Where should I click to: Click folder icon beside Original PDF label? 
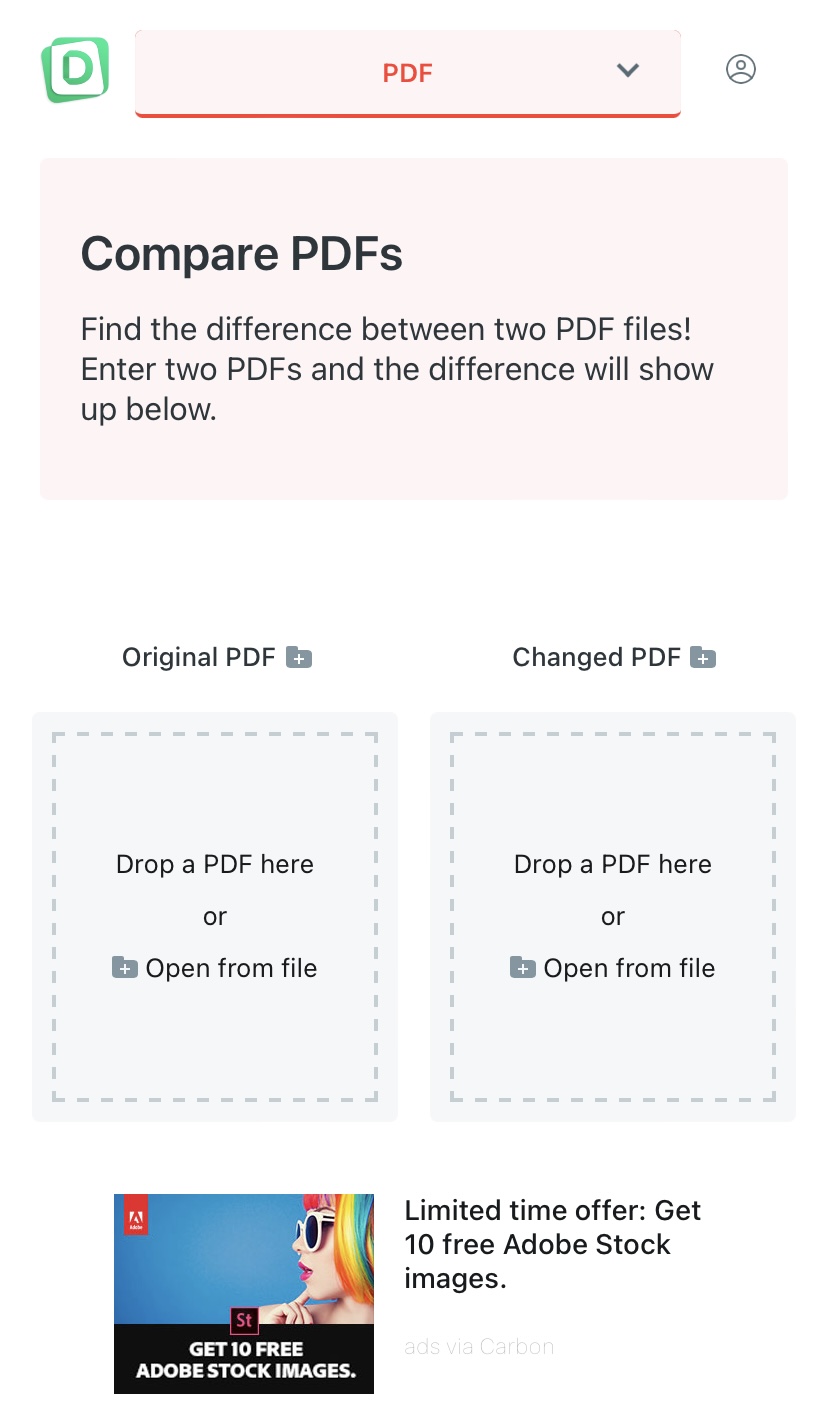coord(299,658)
